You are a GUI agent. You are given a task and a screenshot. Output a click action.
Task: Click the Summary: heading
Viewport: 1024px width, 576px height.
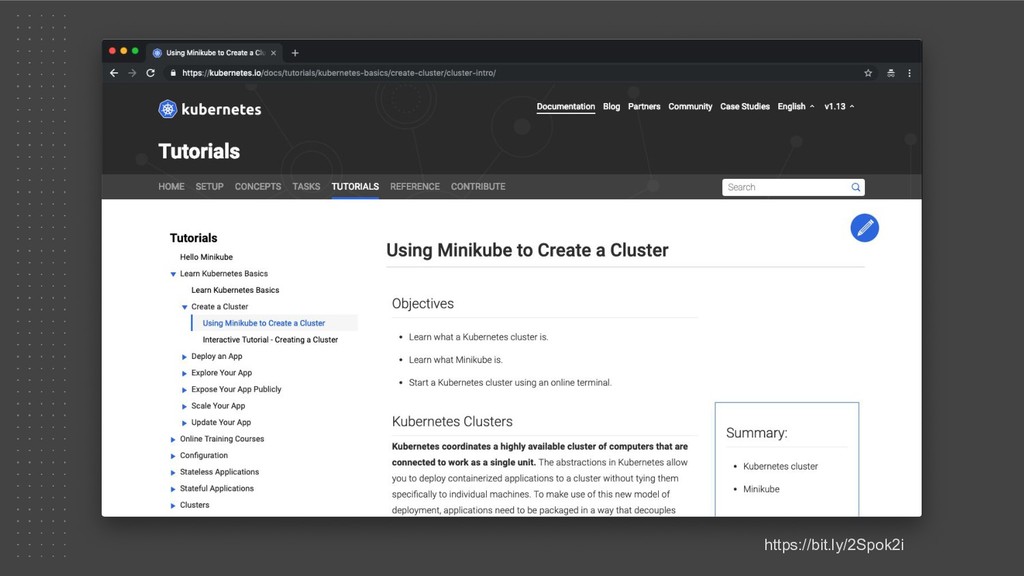tap(757, 433)
